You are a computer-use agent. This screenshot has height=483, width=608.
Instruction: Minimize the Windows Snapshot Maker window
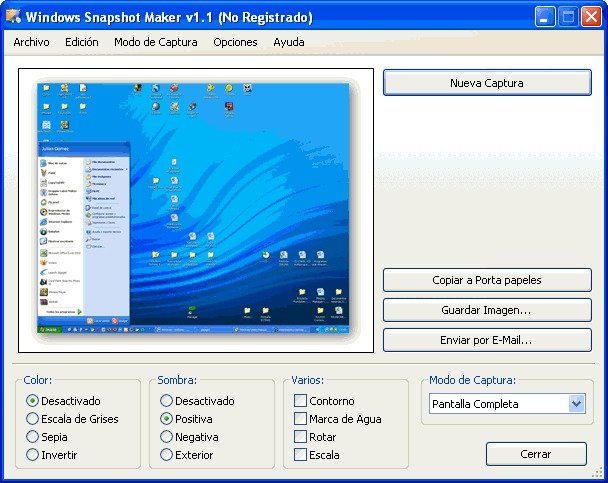(544, 17)
